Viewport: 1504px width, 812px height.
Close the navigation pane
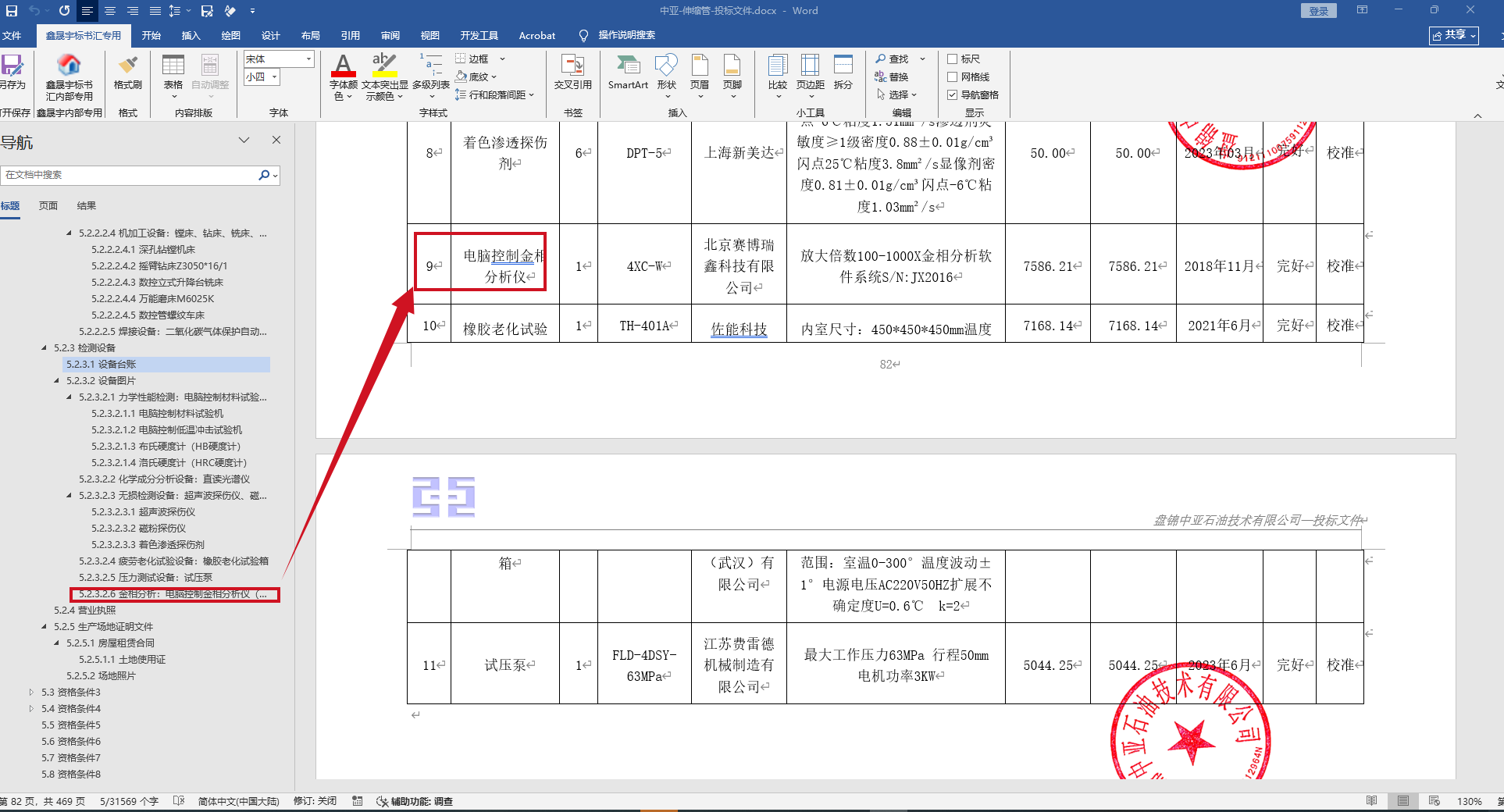coord(276,140)
